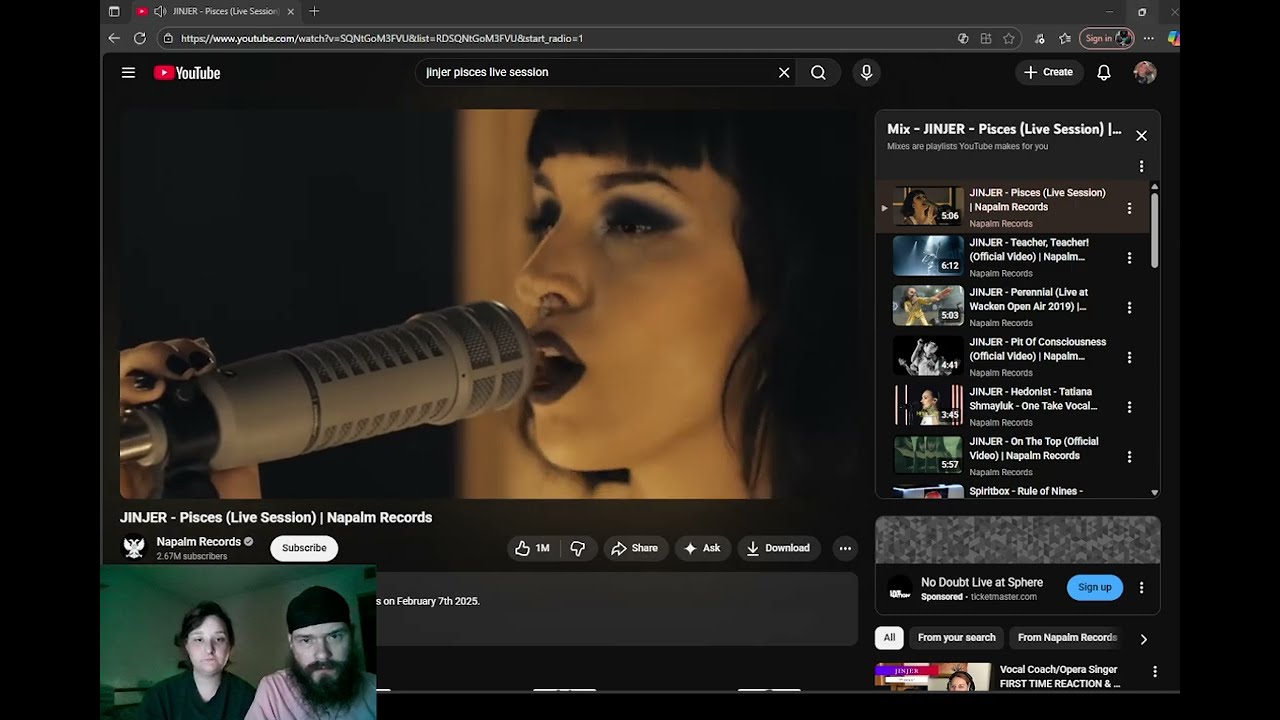Viewport: 1280px width, 720px height.
Task: Start voice search with the microphone
Action: pyautogui.click(x=866, y=72)
